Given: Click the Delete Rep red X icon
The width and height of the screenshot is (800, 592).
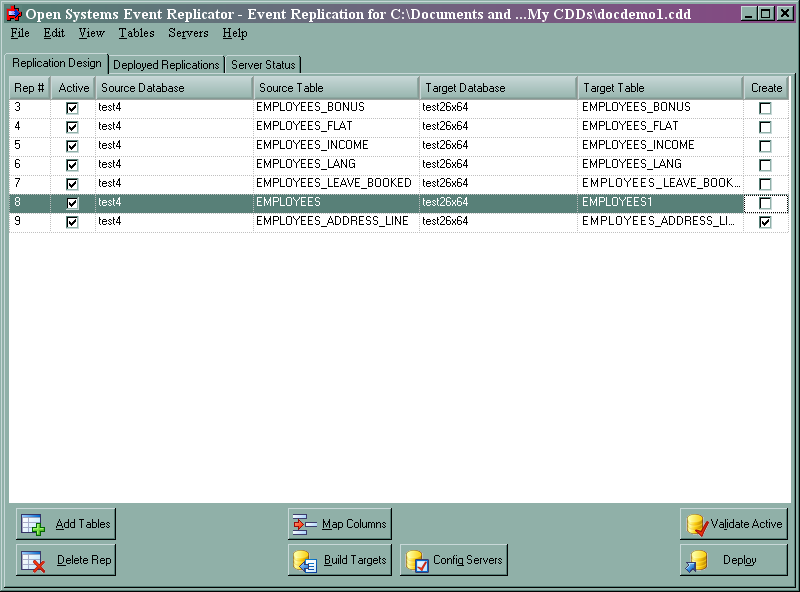Looking at the screenshot, I should [30, 560].
